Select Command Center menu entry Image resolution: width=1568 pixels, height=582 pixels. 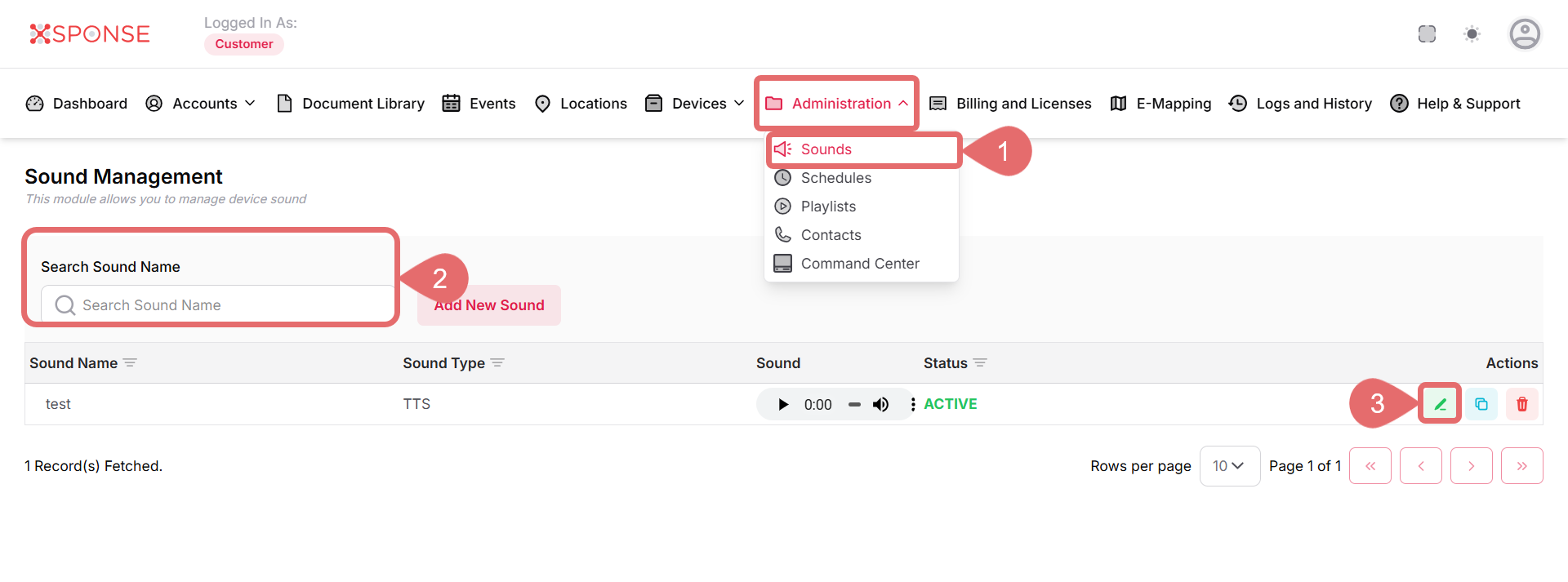click(x=859, y=264)
